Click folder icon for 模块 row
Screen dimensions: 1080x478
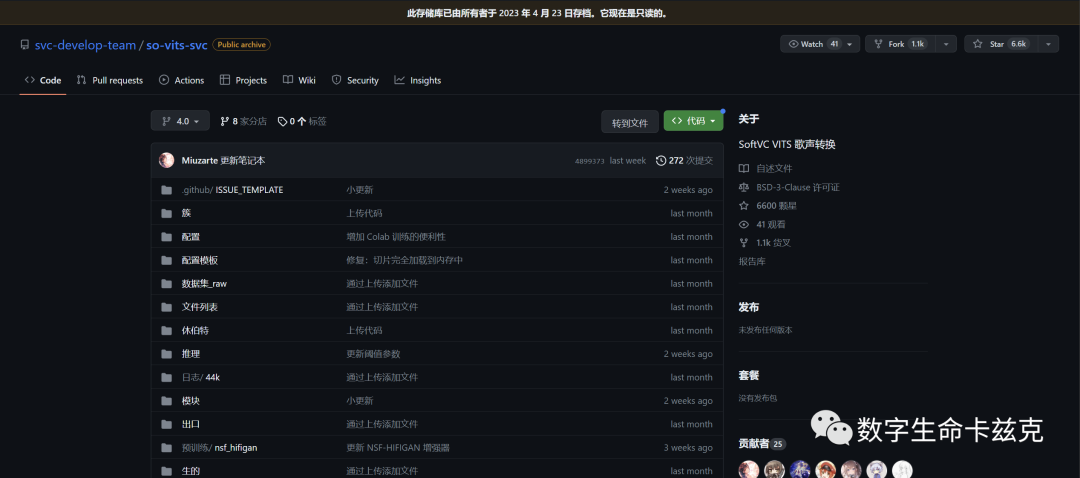166,401
